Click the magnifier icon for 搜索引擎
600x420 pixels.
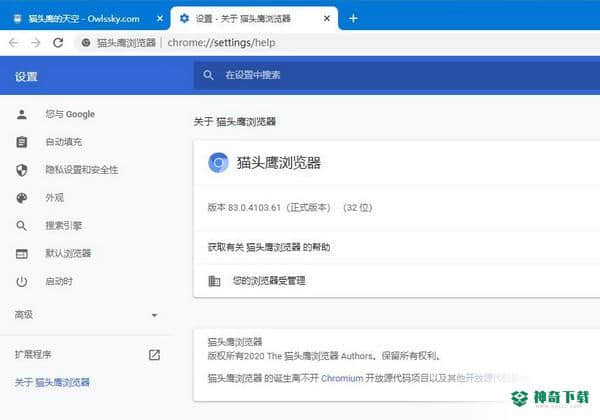click(x=22, y=226)
